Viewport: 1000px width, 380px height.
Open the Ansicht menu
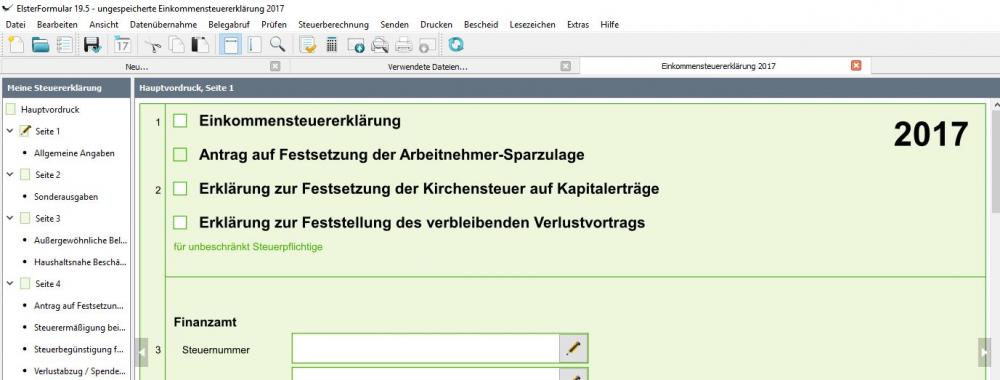[x=103, y=24]
